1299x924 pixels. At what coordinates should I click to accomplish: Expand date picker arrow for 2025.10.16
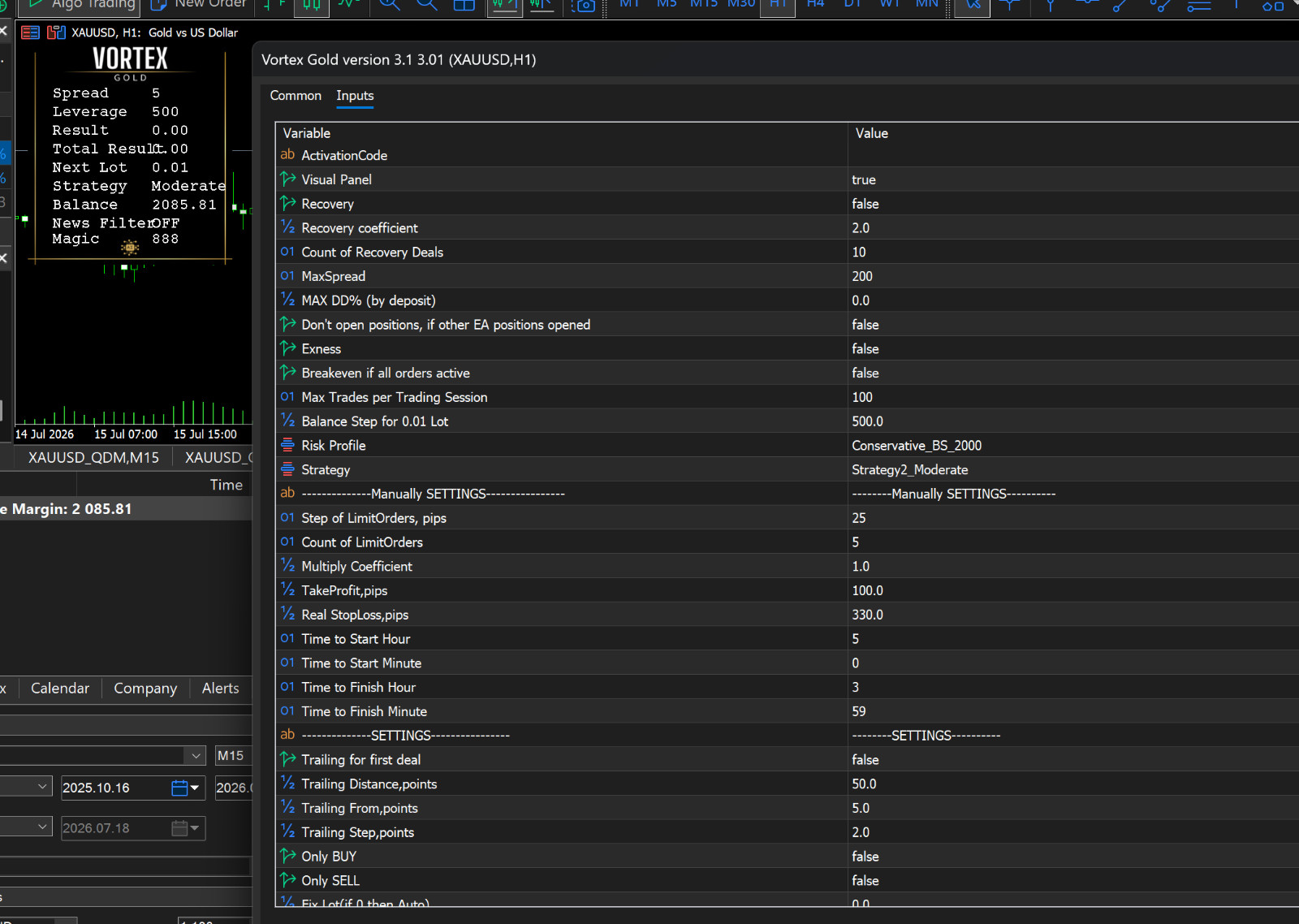[195, 788]
